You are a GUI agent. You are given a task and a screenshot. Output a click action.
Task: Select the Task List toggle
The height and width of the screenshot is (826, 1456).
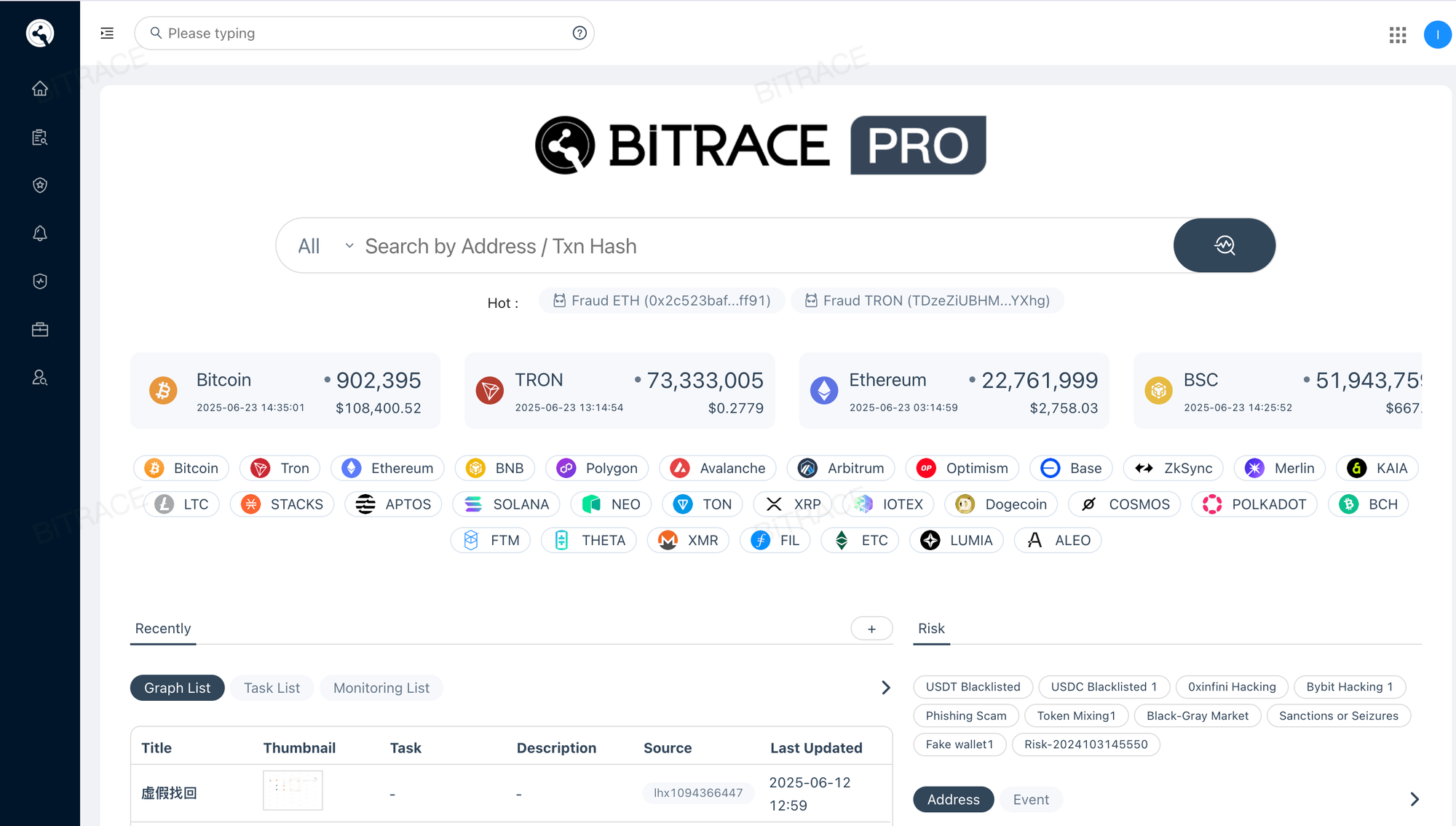272,688
